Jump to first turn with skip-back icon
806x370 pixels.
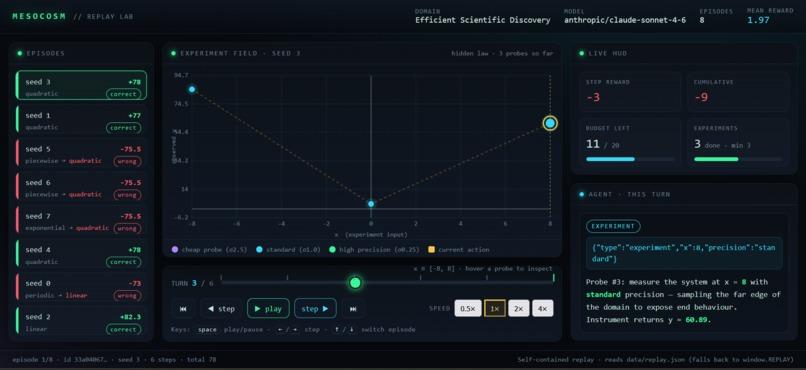[x=183, y=309]
